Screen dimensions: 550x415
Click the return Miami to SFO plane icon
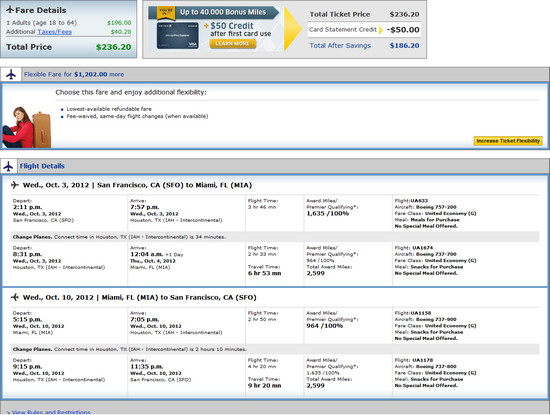point(15,297)
